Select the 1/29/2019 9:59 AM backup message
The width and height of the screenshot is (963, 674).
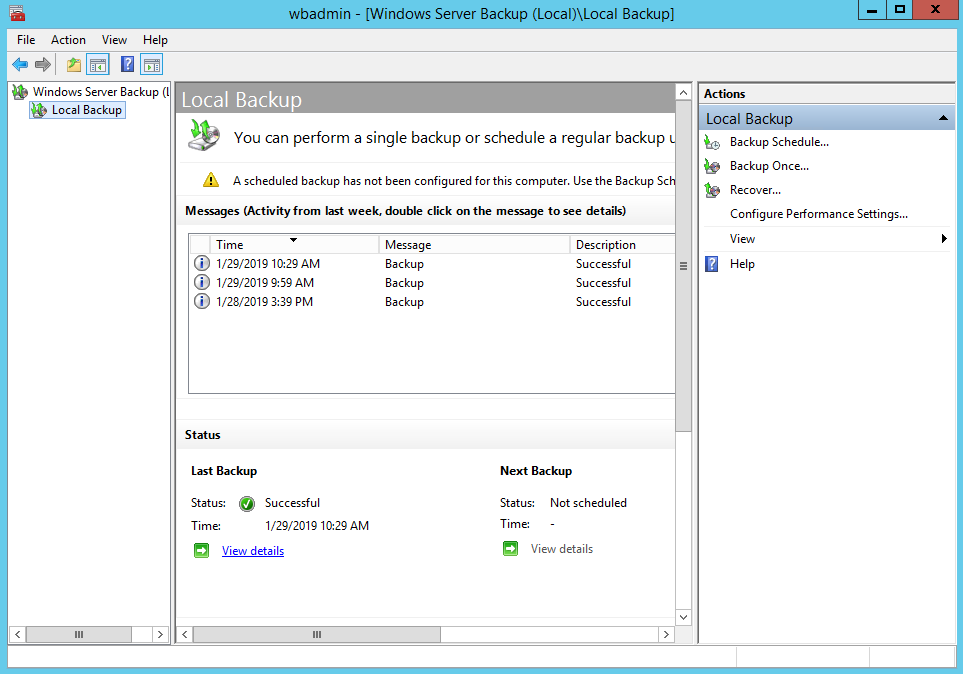[x=265, y=283]
